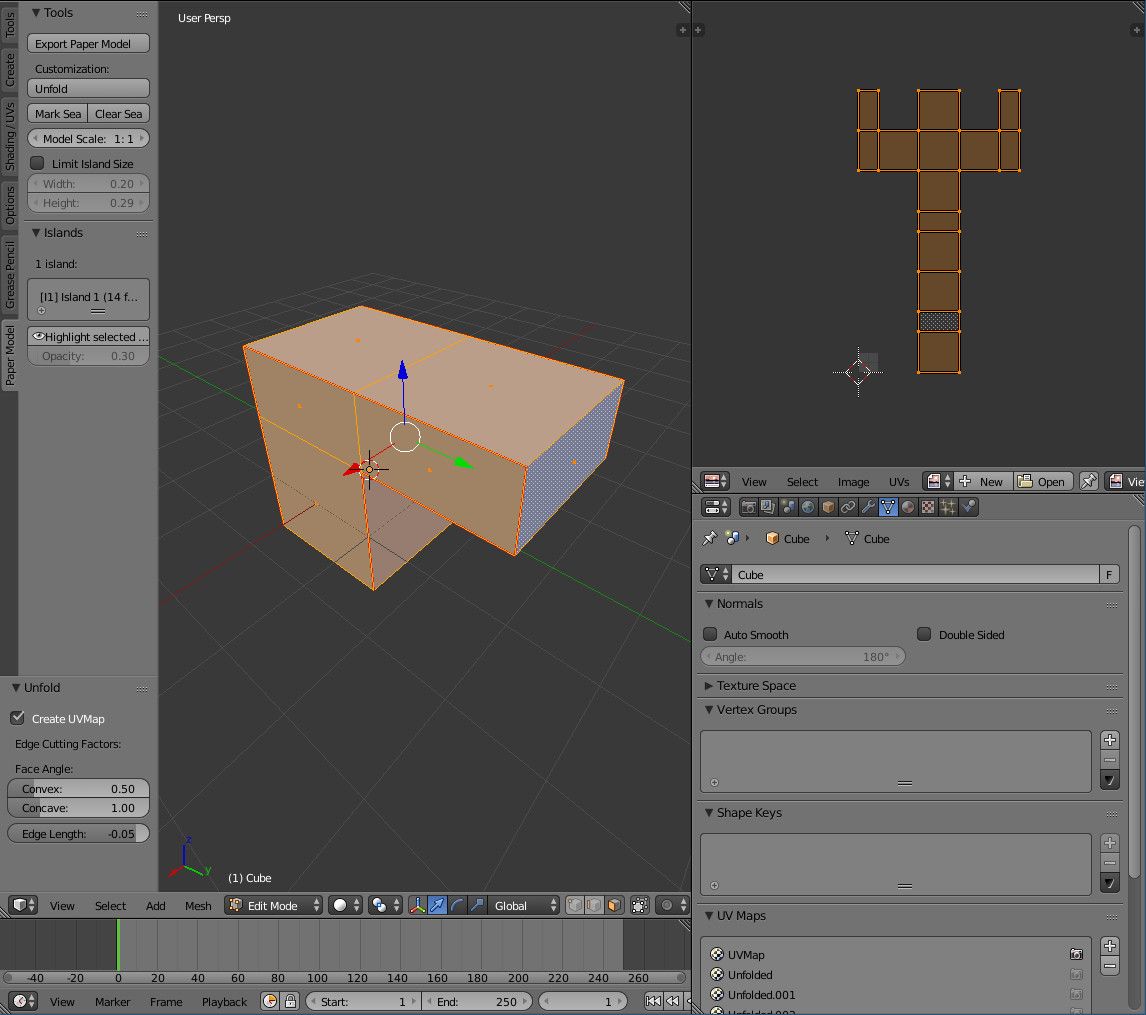
Task: Select the Render properties camera icon
Action: tap(749, 507)
